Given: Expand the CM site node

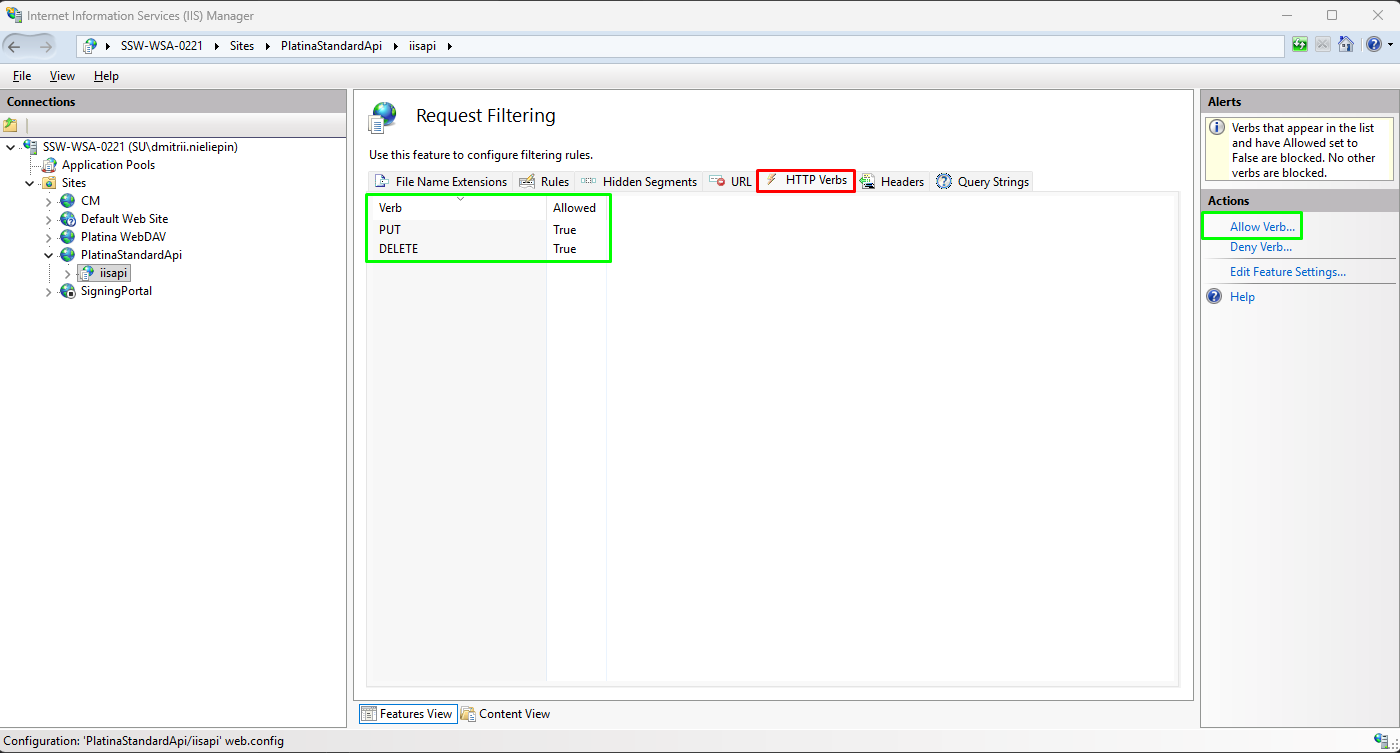Looking at the screenshot, I should (x=48, y=200).
